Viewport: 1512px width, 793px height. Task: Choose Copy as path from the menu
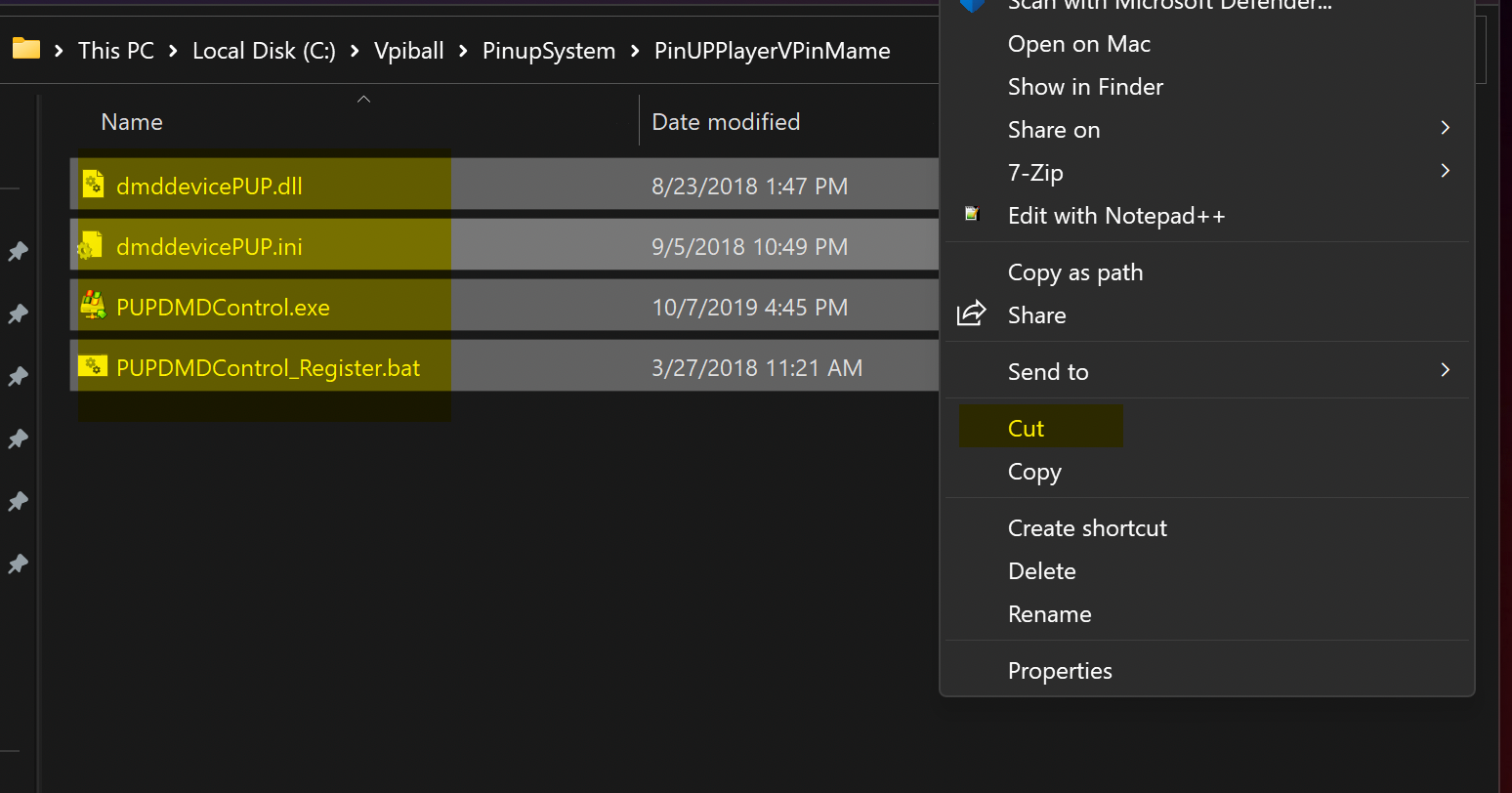pyautogui.click(x=1075, y=271)
